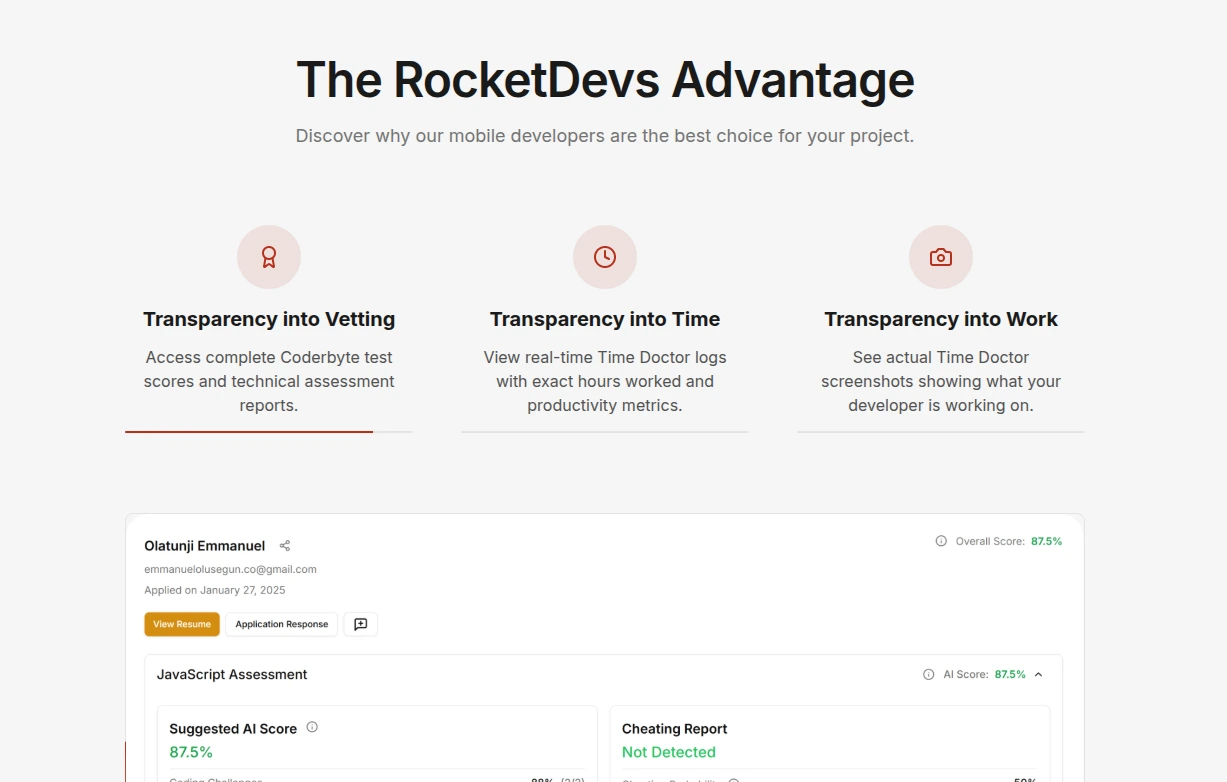1227x782 pixels.
Task: Click the info icon beside Overall Score
Action: [x=941, y=541]
